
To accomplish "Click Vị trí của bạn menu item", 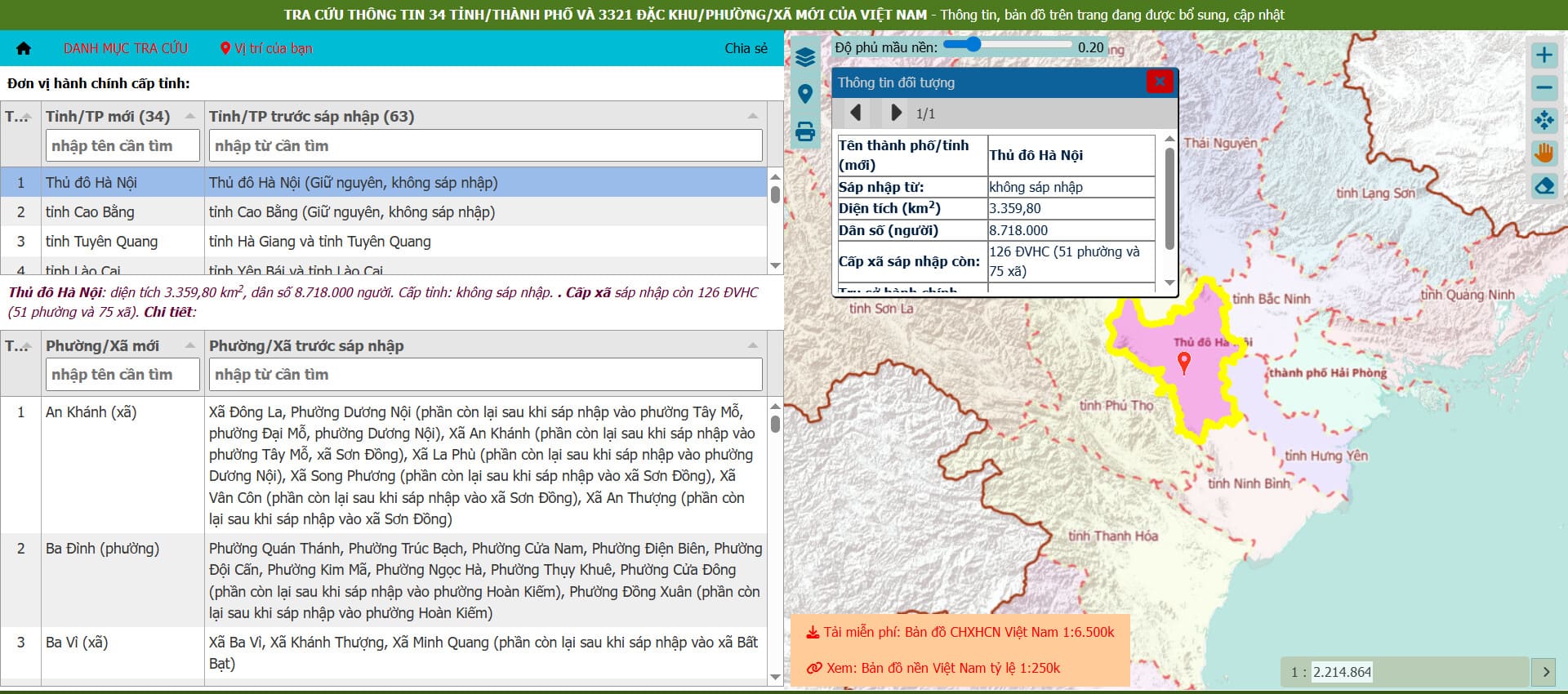I will tap(266, 48).
